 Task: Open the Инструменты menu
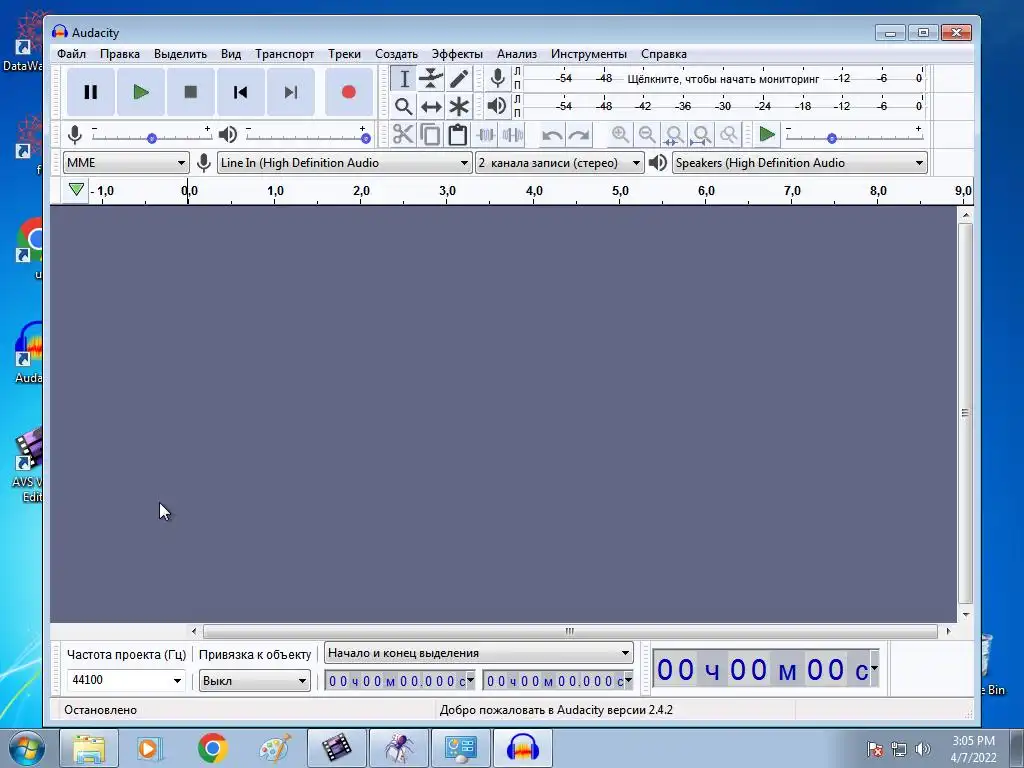pos(588,54)
